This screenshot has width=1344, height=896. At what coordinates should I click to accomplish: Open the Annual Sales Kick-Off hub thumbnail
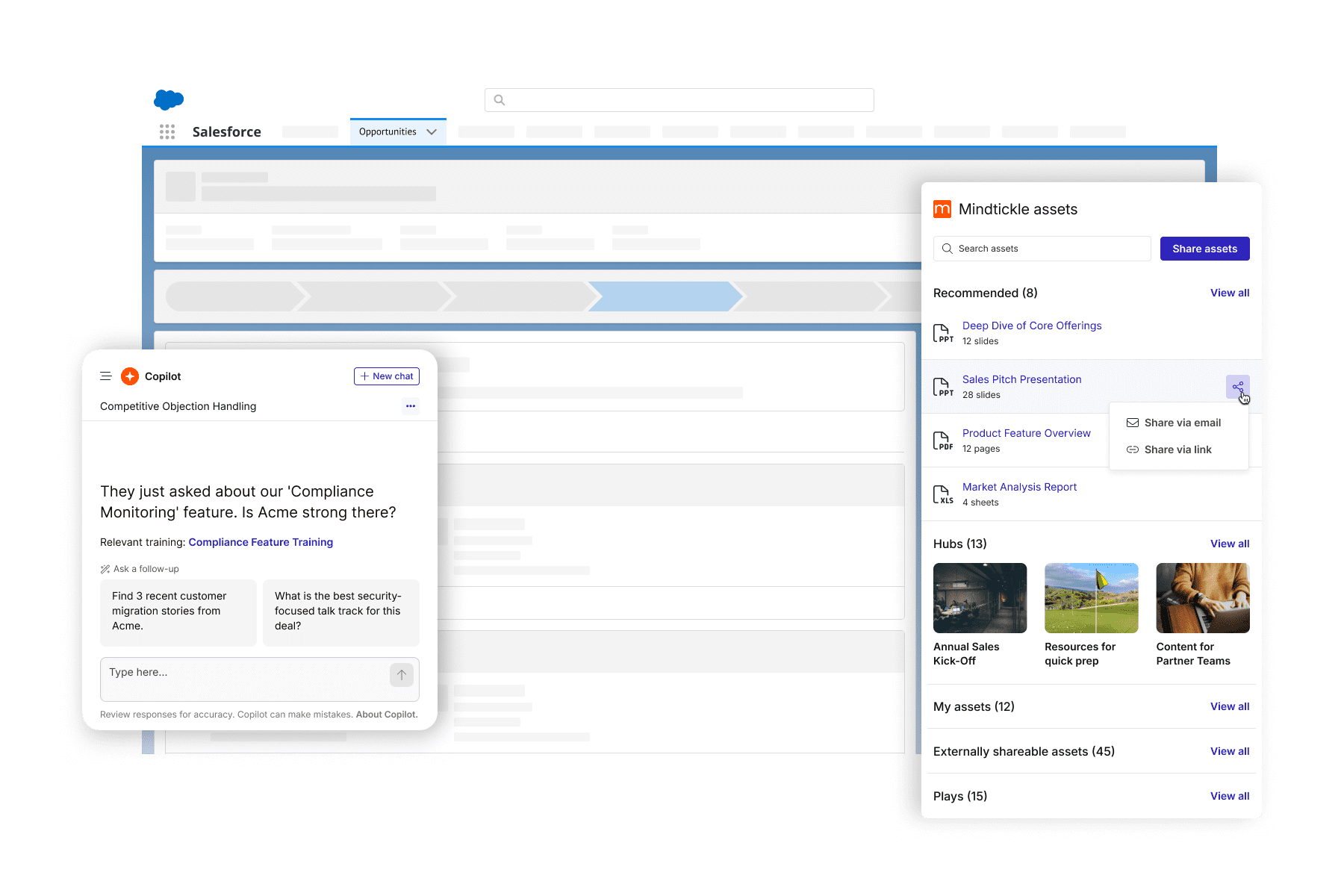point(979,597)
